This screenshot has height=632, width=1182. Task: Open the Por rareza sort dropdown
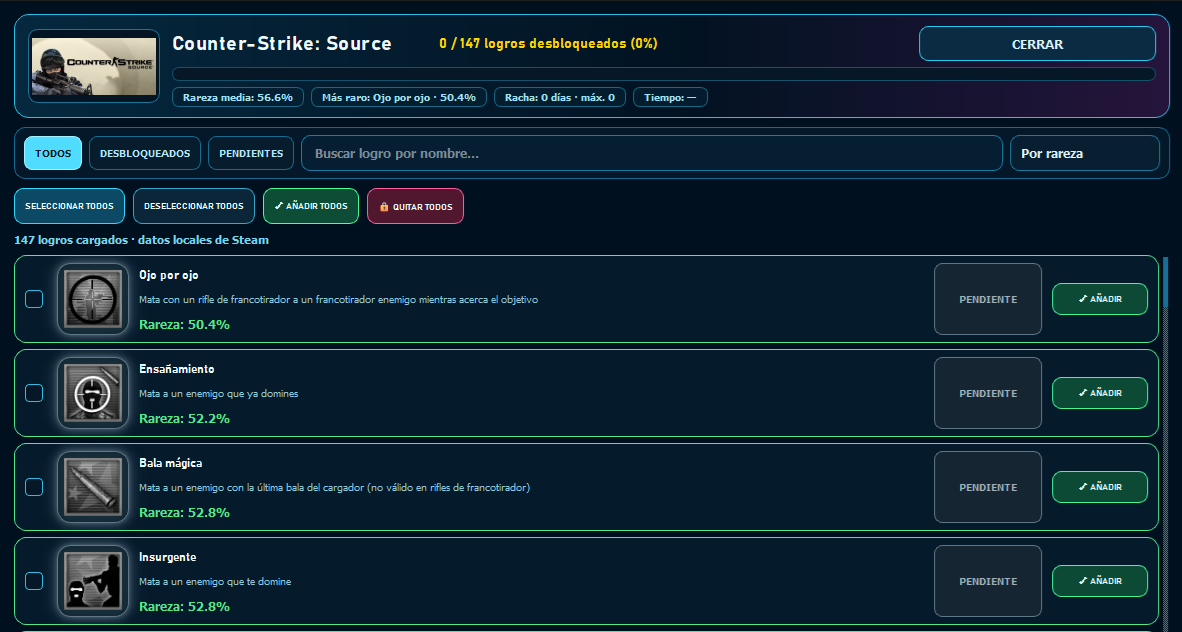coord(1084,153)
